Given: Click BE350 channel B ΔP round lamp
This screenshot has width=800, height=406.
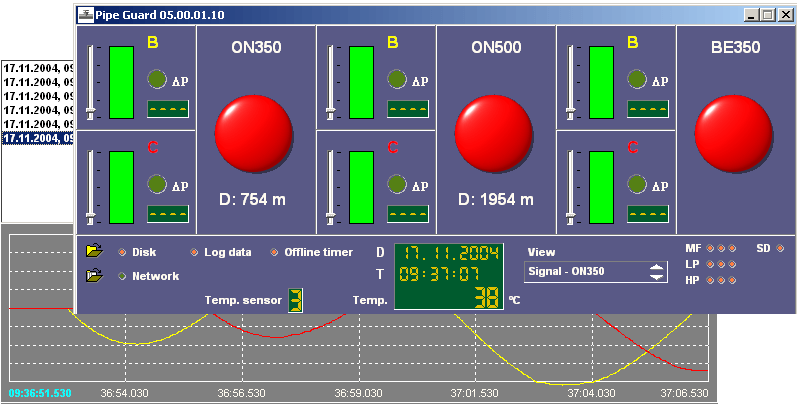Looking at the screenshot, I should point(637,79).
